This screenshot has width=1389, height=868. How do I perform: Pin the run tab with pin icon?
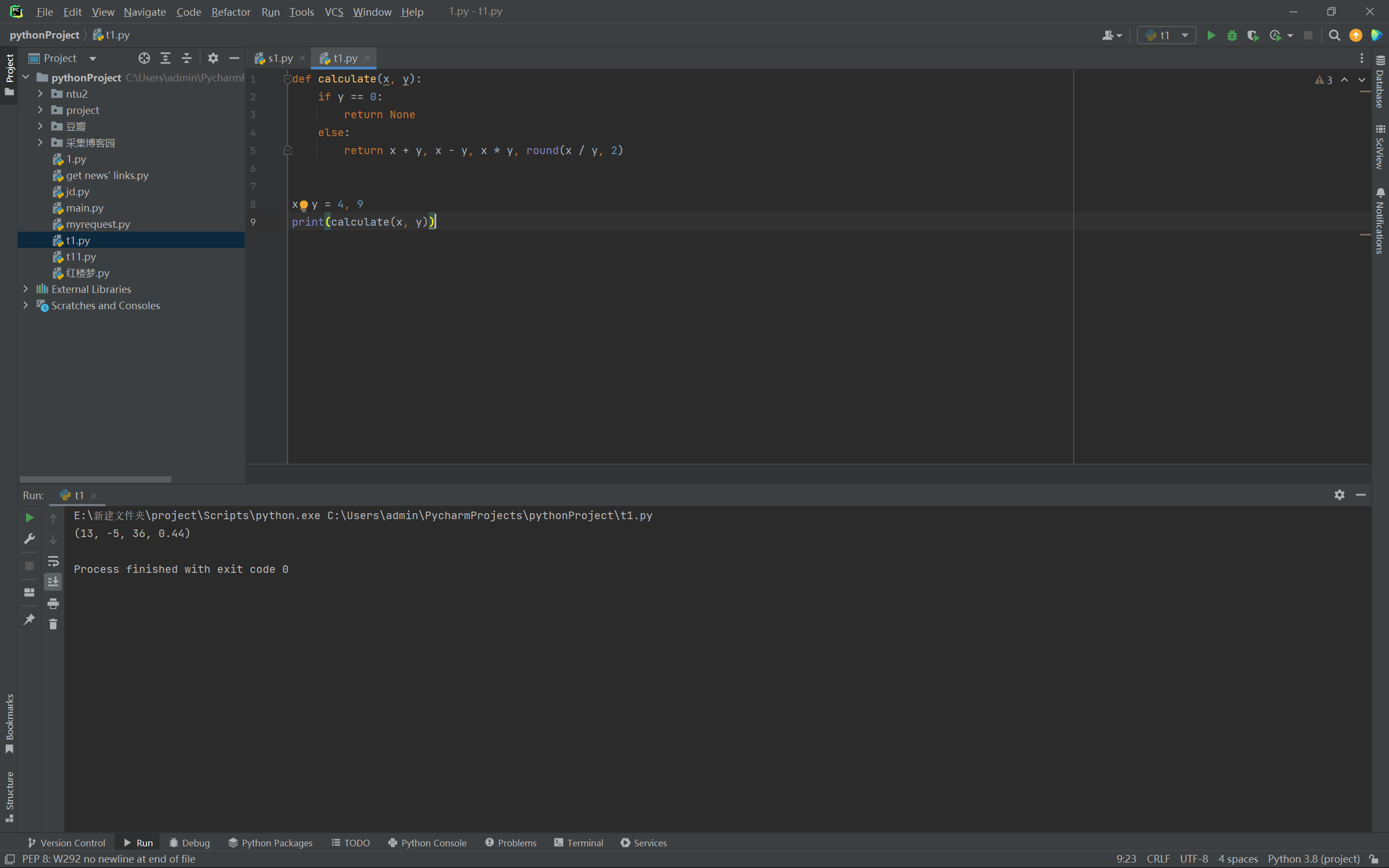coord(29,620)
